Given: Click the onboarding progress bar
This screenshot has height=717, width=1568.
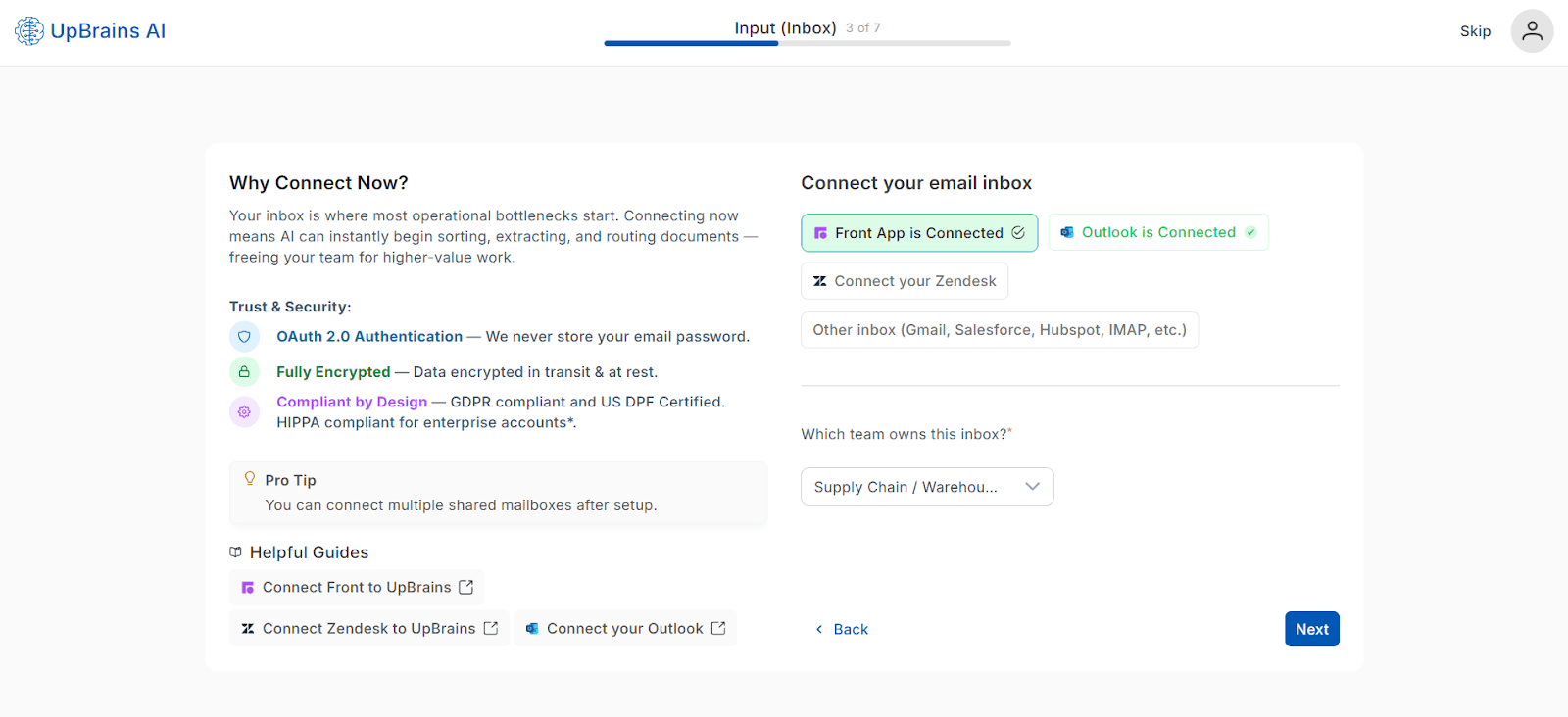Looking at the screenshot, I should (808, 43).
